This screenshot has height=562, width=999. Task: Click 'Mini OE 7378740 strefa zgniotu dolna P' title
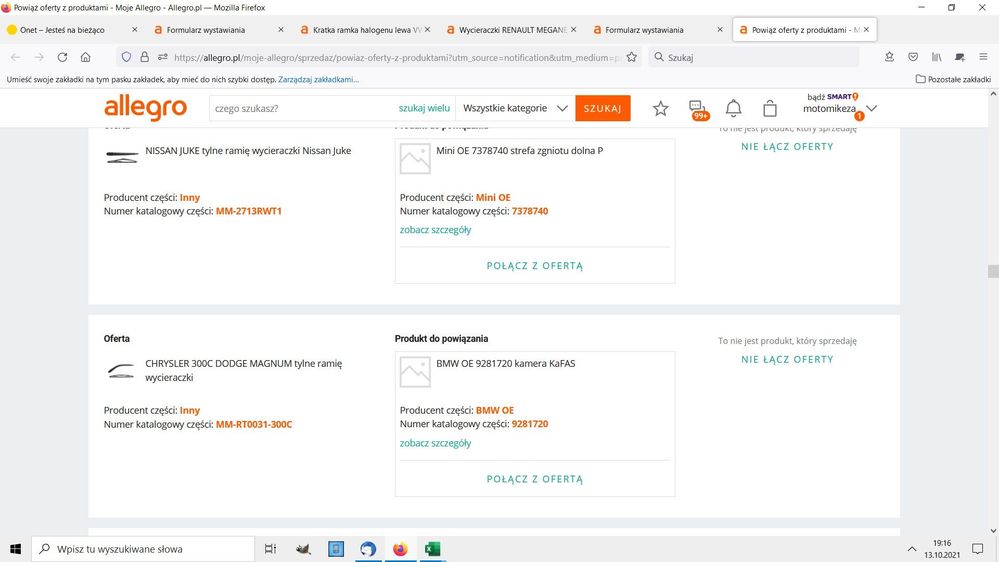pos(519,151)
